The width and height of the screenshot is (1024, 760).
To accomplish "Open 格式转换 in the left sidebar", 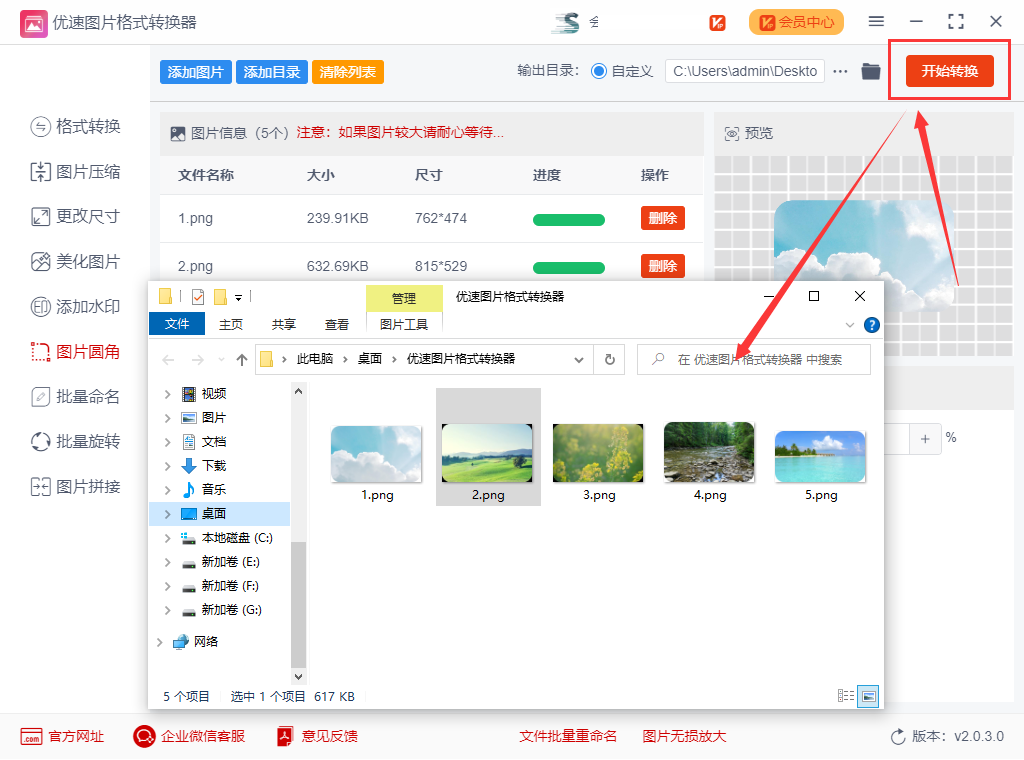I will point(75,126).
